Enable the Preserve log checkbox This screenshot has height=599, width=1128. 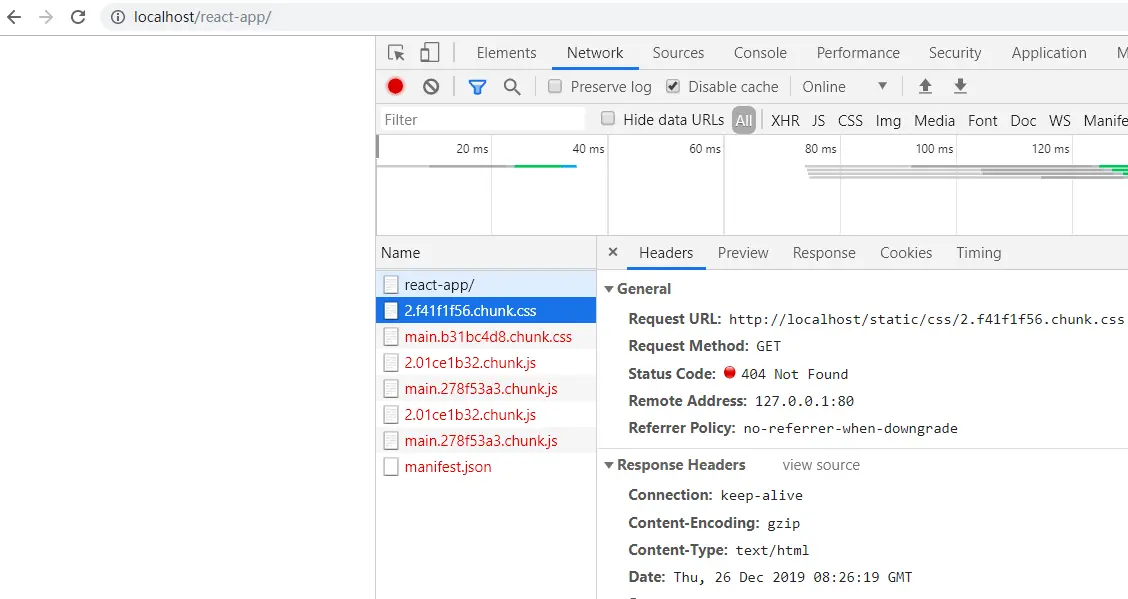555,86
